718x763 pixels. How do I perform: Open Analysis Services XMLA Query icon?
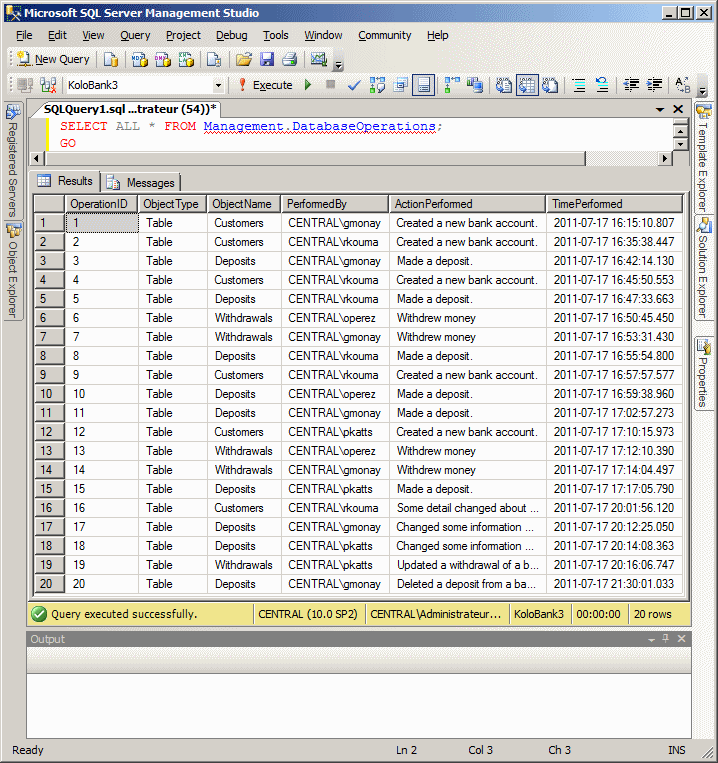(186, 59)
